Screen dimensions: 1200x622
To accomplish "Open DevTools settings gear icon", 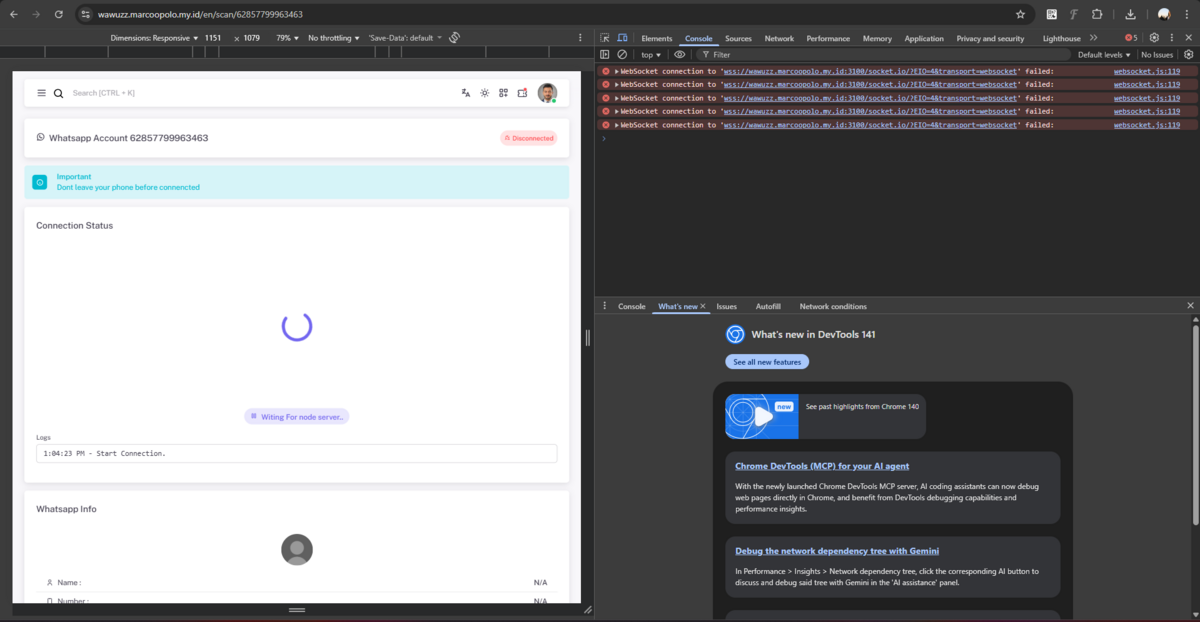I will pos(1154,38).
